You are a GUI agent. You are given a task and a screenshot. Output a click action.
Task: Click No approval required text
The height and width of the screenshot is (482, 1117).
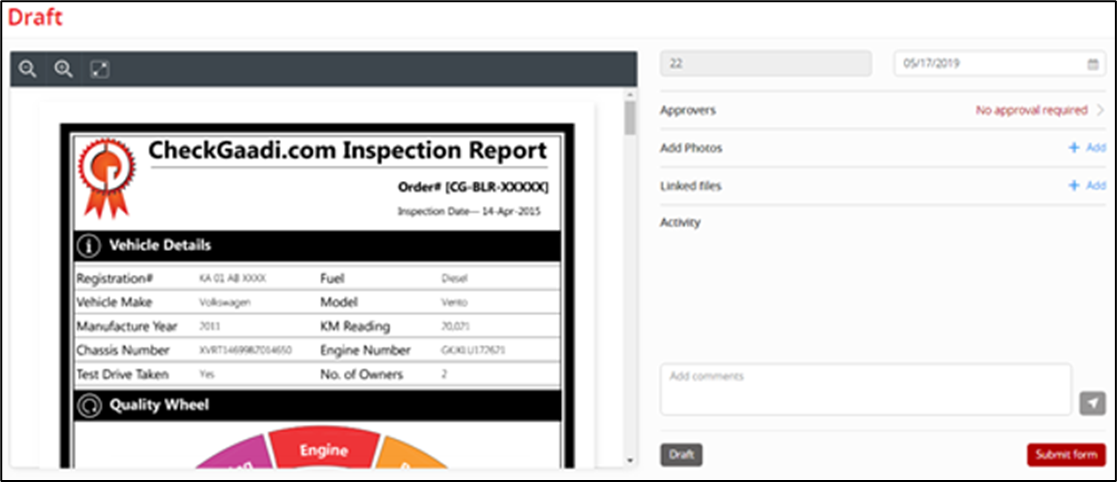pos(1032,110)
